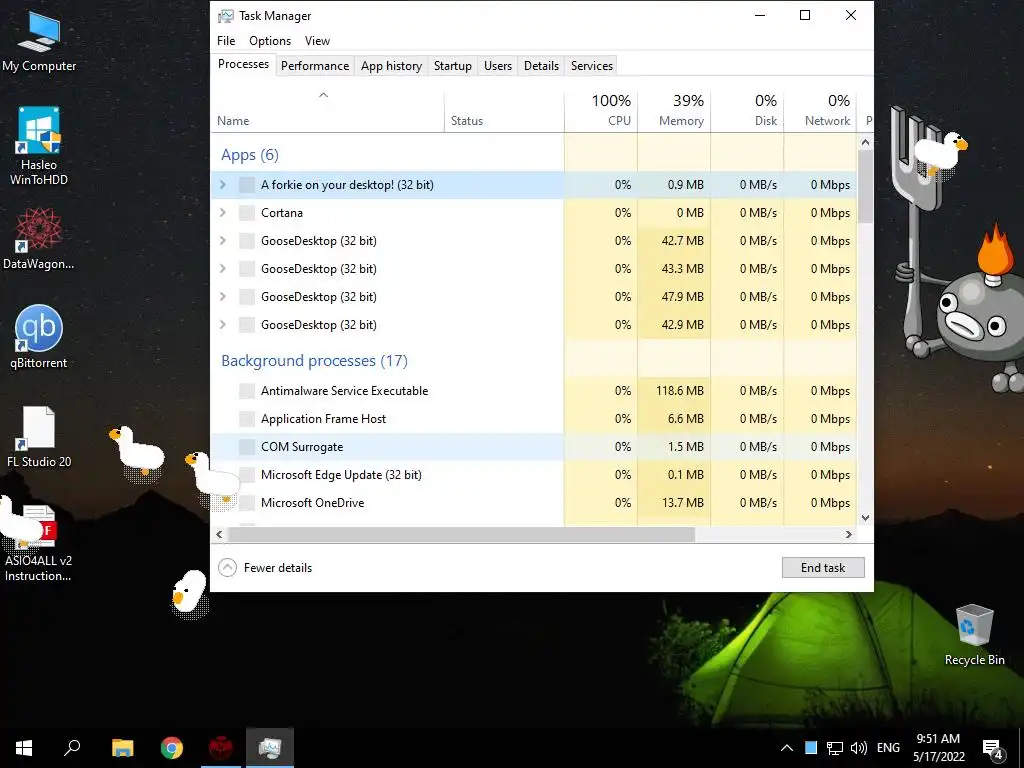Click the Background processes (17) header
1024x768 pixels.
[314, 360]
